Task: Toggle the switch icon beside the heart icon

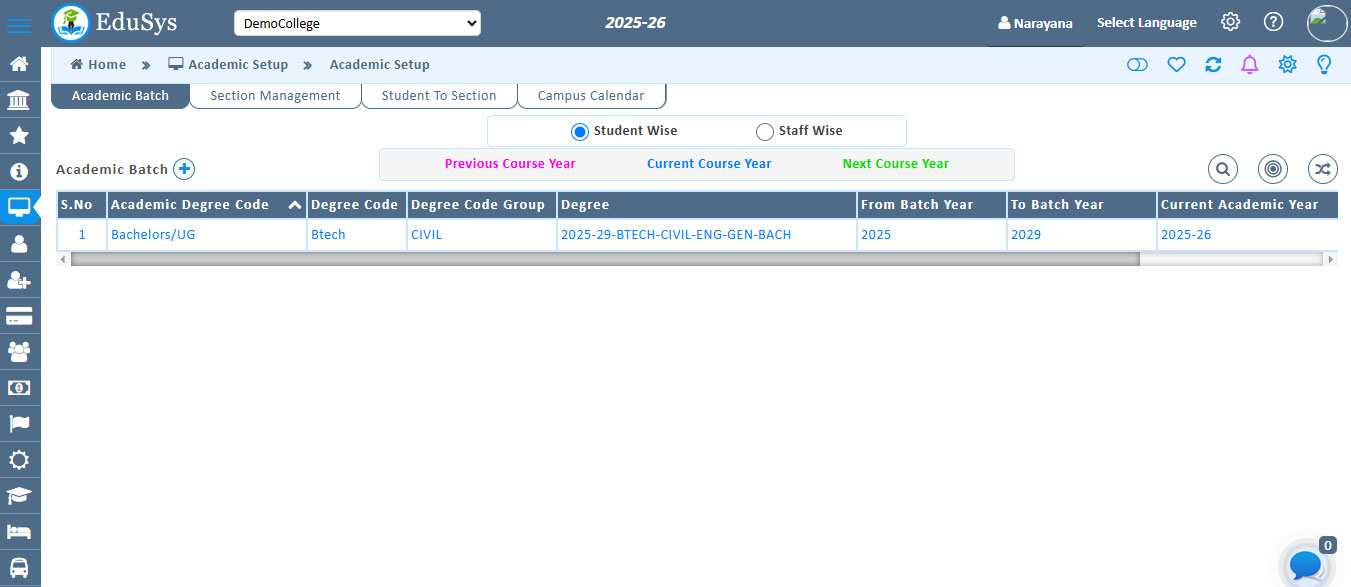Action: pyautogui.click(x=1138, y=64)
